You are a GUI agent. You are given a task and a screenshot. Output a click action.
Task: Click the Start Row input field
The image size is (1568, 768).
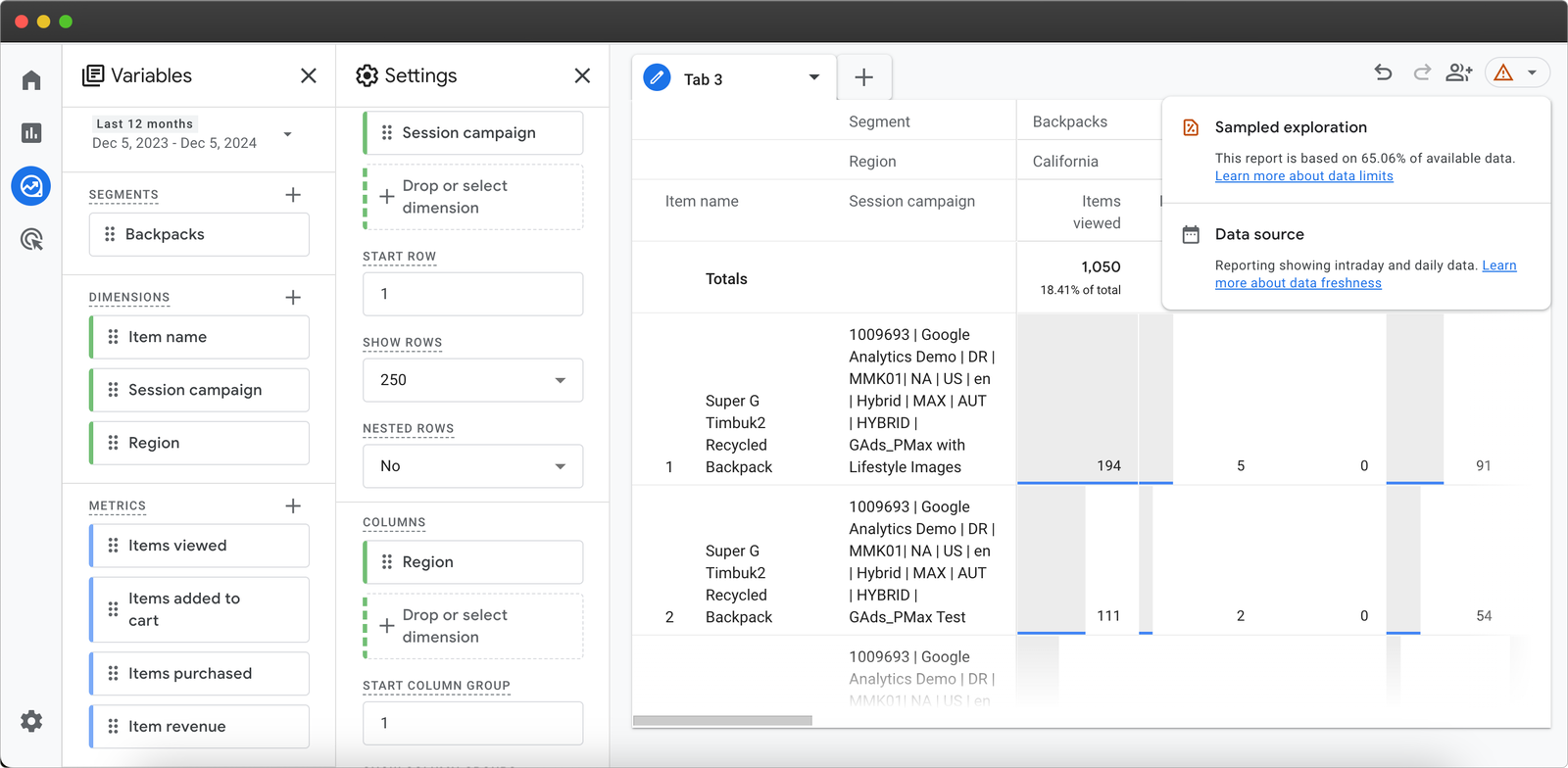point(472,294)
